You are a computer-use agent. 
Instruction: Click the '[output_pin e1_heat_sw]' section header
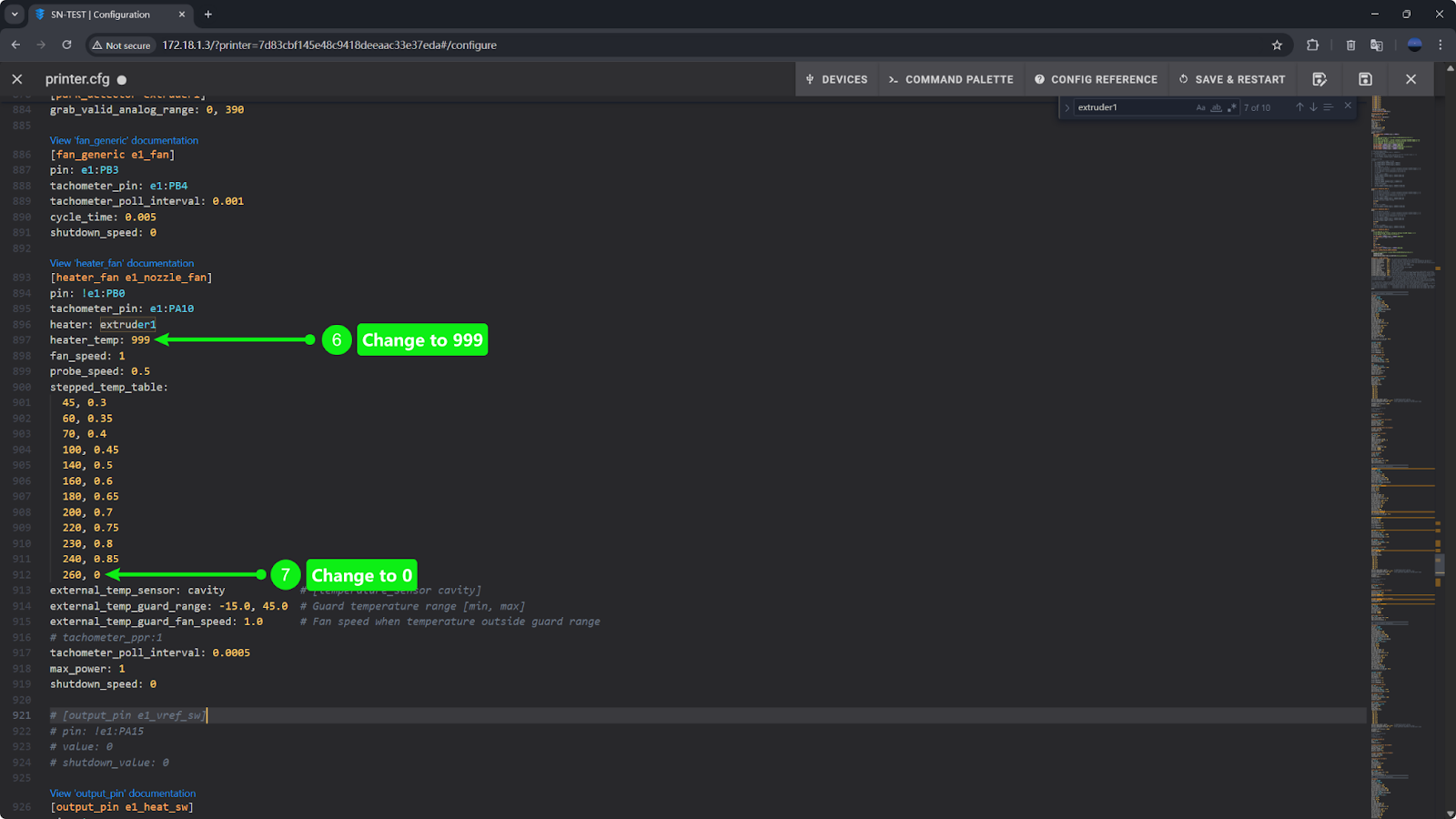point(122,807)
